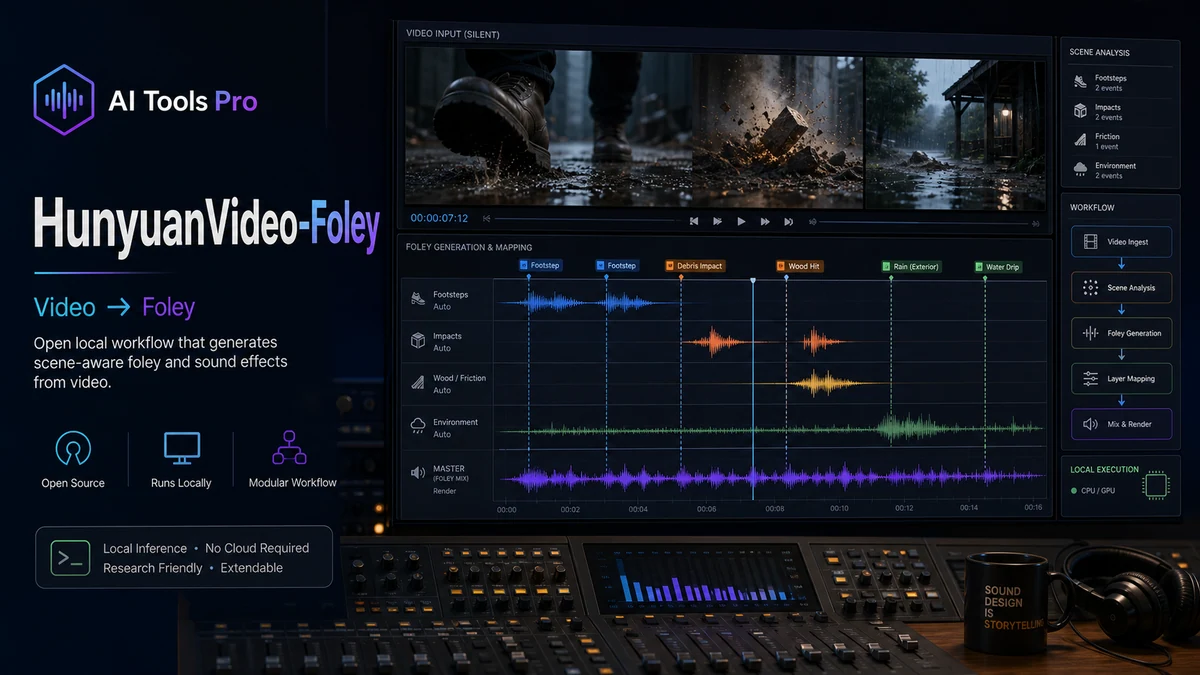Click the Impacts icon in Scene Analysis
Viewport: 1200px width, 675px height.
1080,111
